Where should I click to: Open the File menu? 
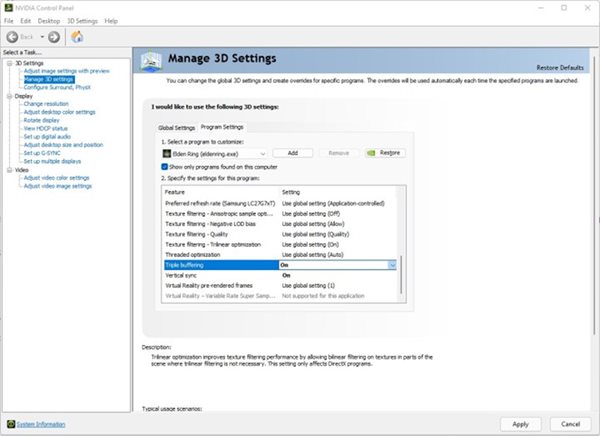[8, 21]
